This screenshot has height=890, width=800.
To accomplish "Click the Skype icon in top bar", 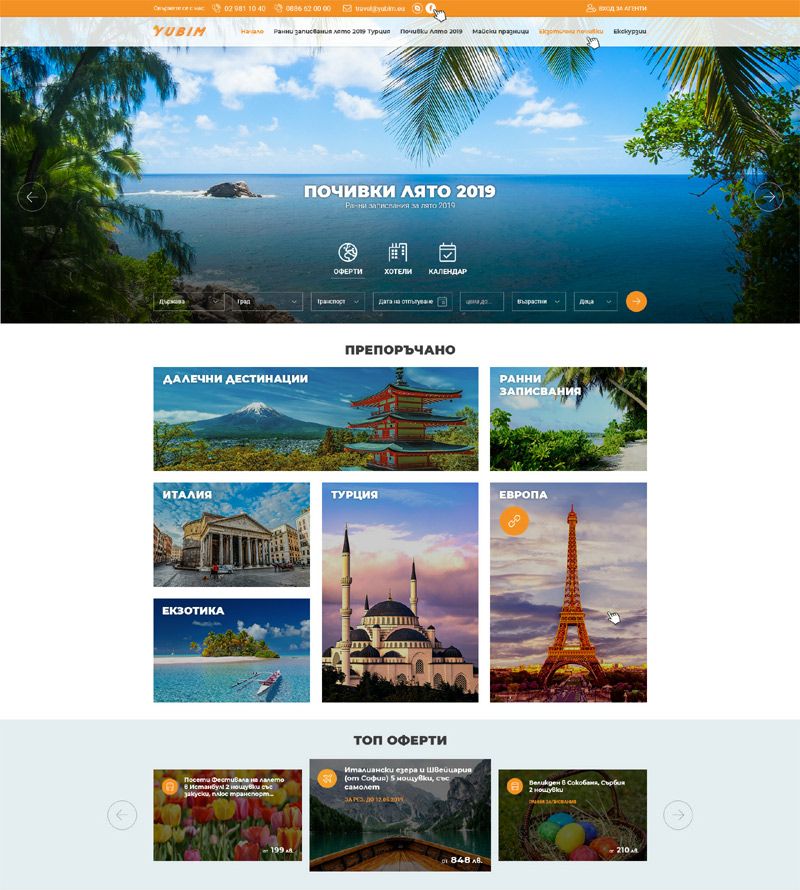I will click(x=417, y=8).
